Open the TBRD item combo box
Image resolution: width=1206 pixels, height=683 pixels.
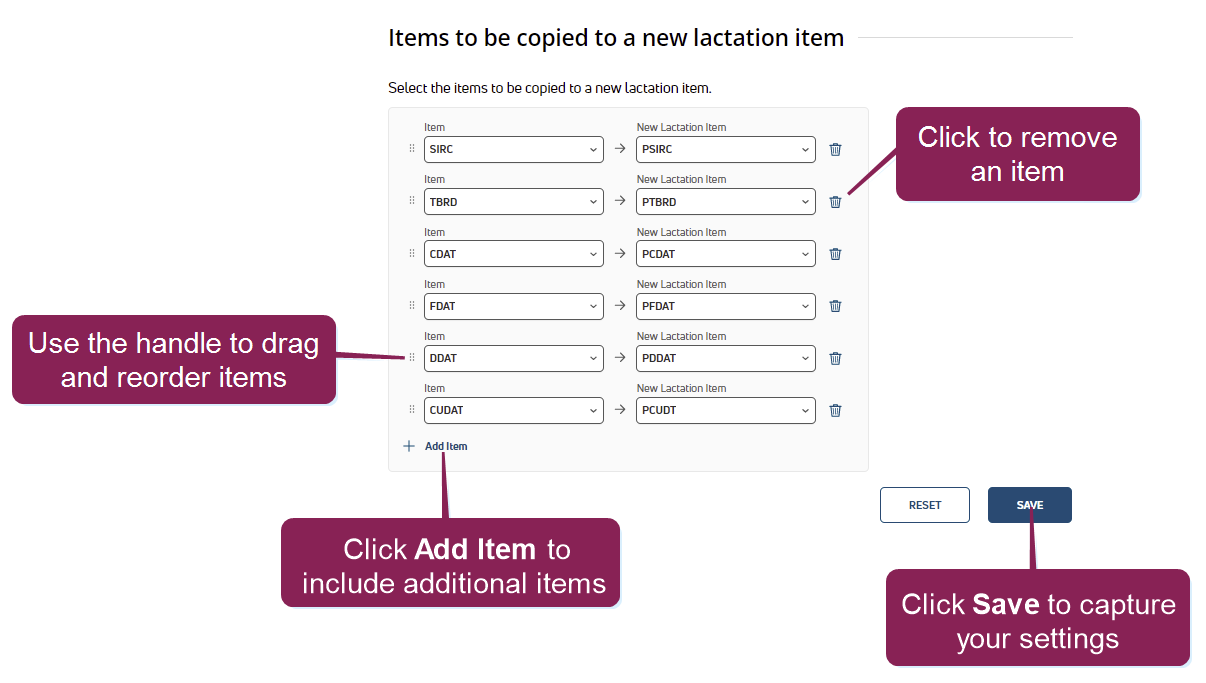pos(513,202)
